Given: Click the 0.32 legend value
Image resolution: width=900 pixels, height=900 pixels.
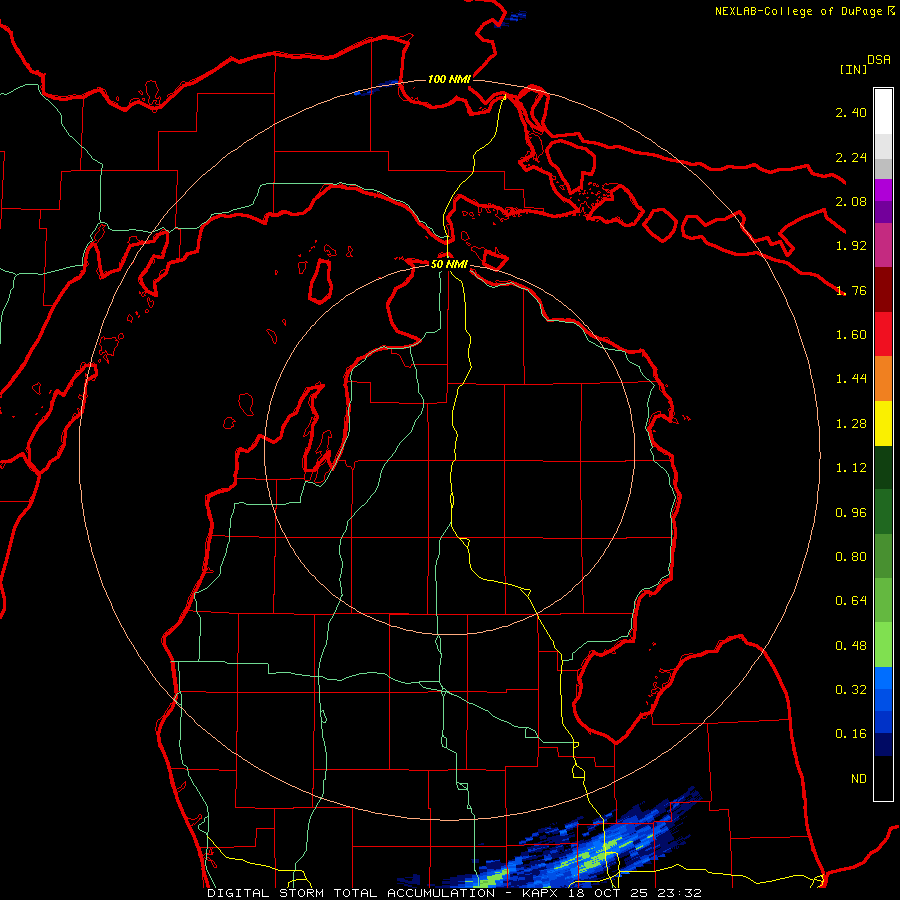Looking at the screenshot, I should point(851,690).
